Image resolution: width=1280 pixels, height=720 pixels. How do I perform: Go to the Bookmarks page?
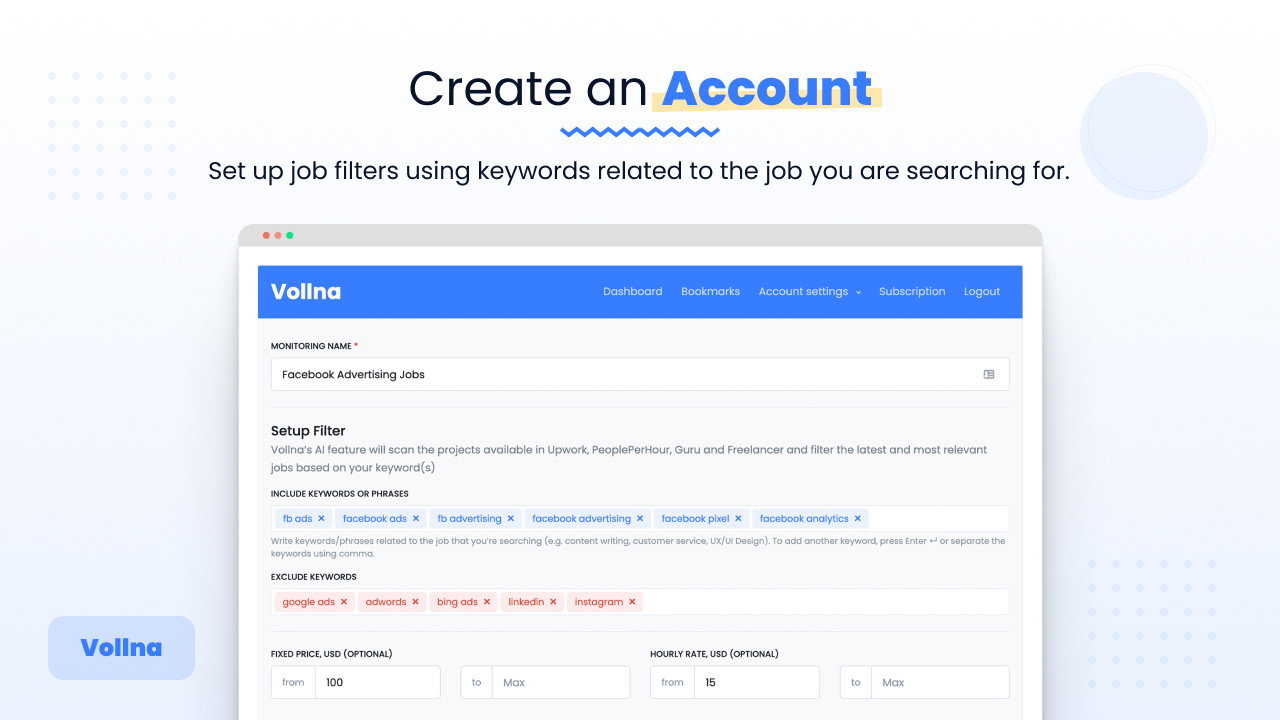click(710, 292)
